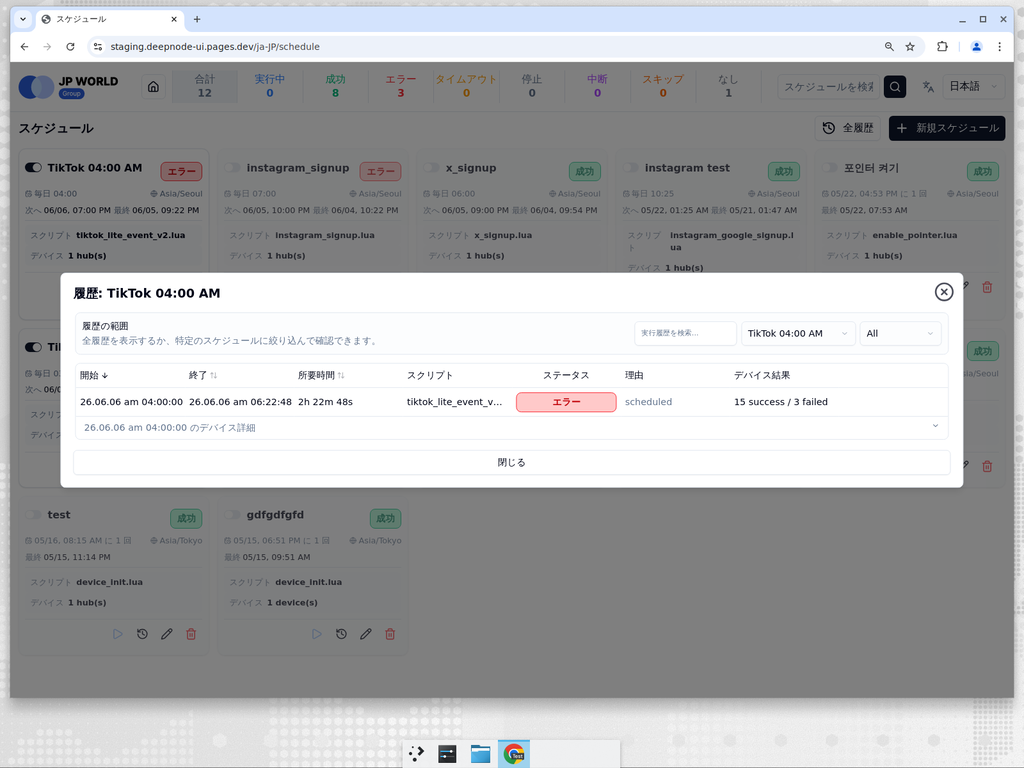Sort history by 開始 column
Image resolution: width=1024 pixels, height=768 pixels.
click(x=94, y=375)
